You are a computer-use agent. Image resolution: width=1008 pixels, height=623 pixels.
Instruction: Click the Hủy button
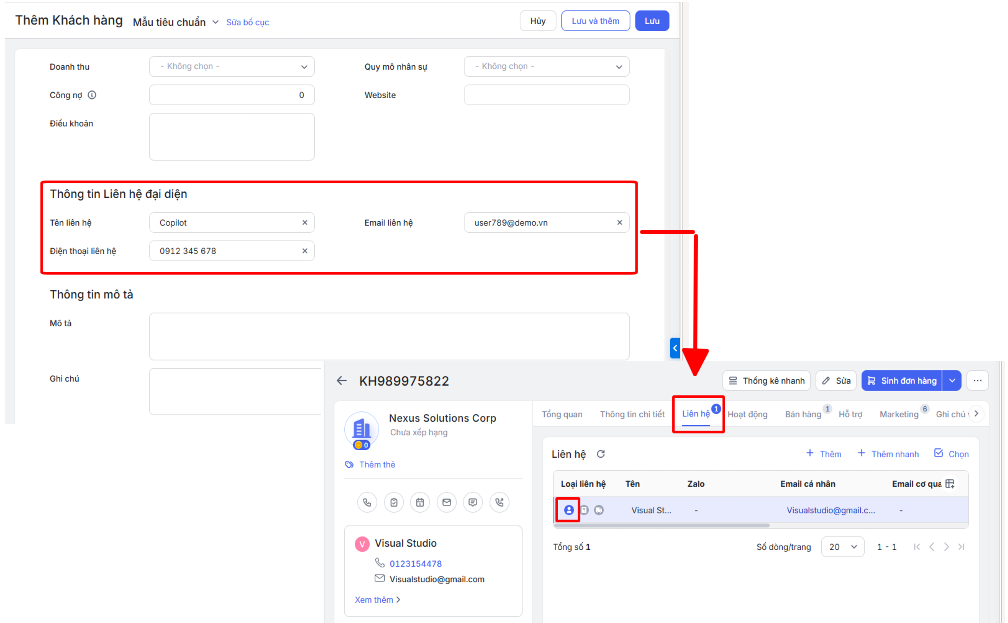point(538,21)
